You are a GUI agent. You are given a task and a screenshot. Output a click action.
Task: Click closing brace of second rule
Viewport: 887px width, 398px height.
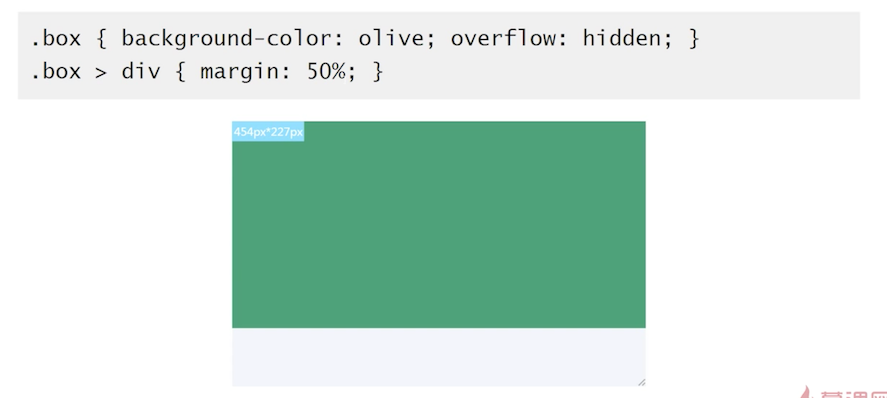click(378, 72)
